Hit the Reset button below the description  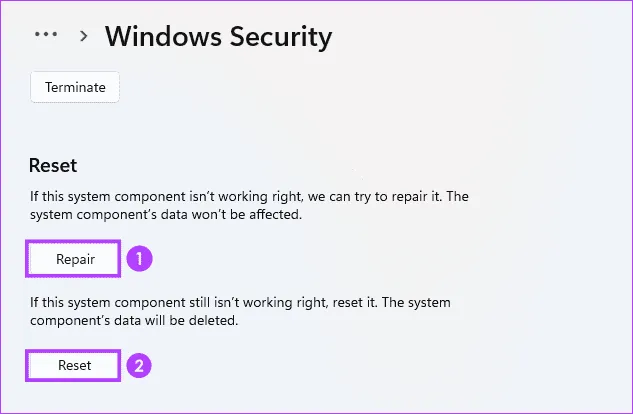[x=75, y=365]
